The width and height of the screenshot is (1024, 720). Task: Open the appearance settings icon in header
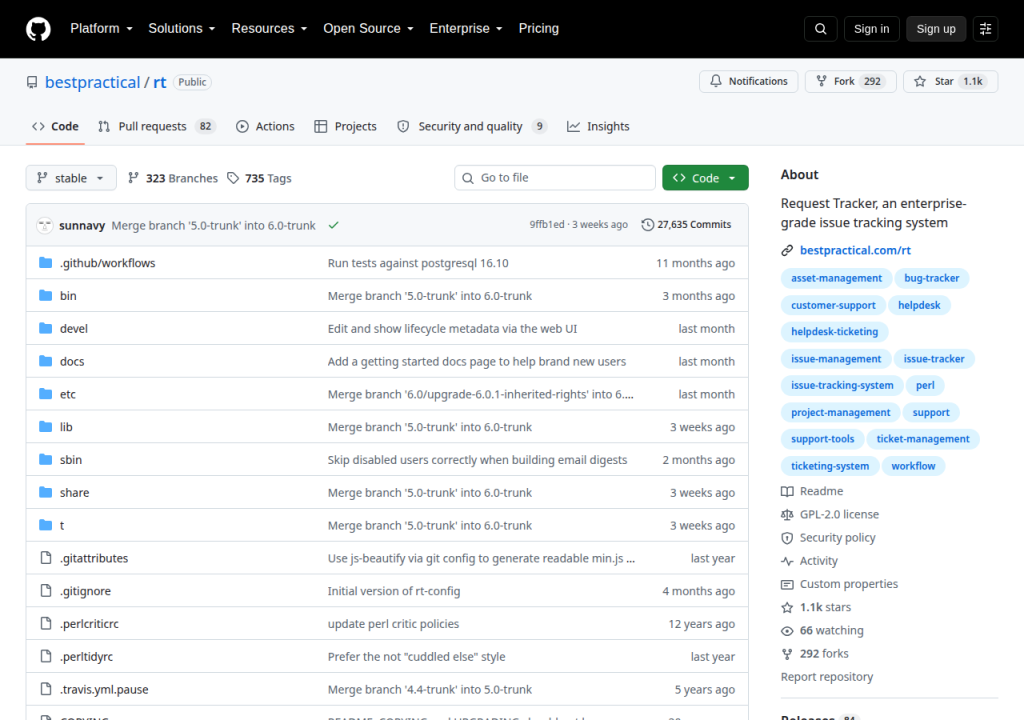985,29
